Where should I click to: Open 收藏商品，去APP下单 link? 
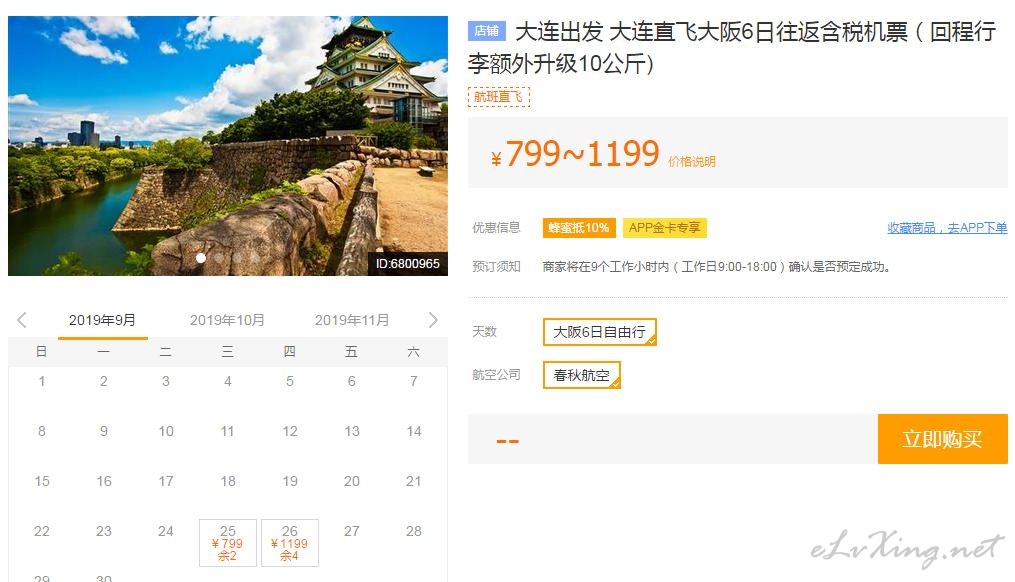click(x=947, y=228)
